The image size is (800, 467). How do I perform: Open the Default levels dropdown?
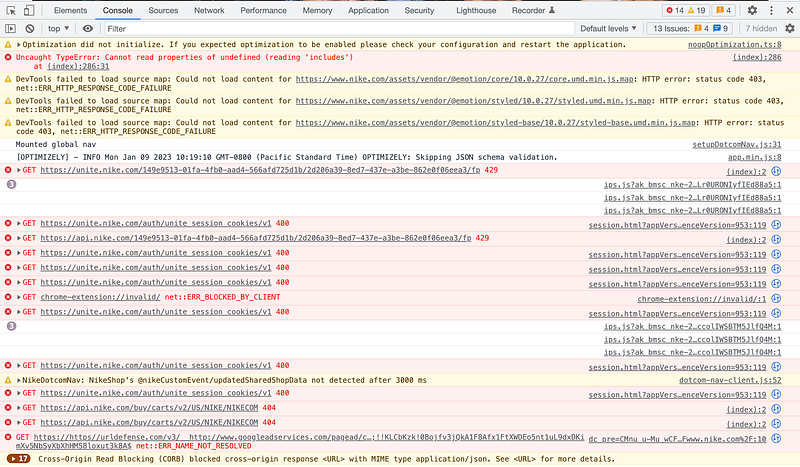pos(608,29)
